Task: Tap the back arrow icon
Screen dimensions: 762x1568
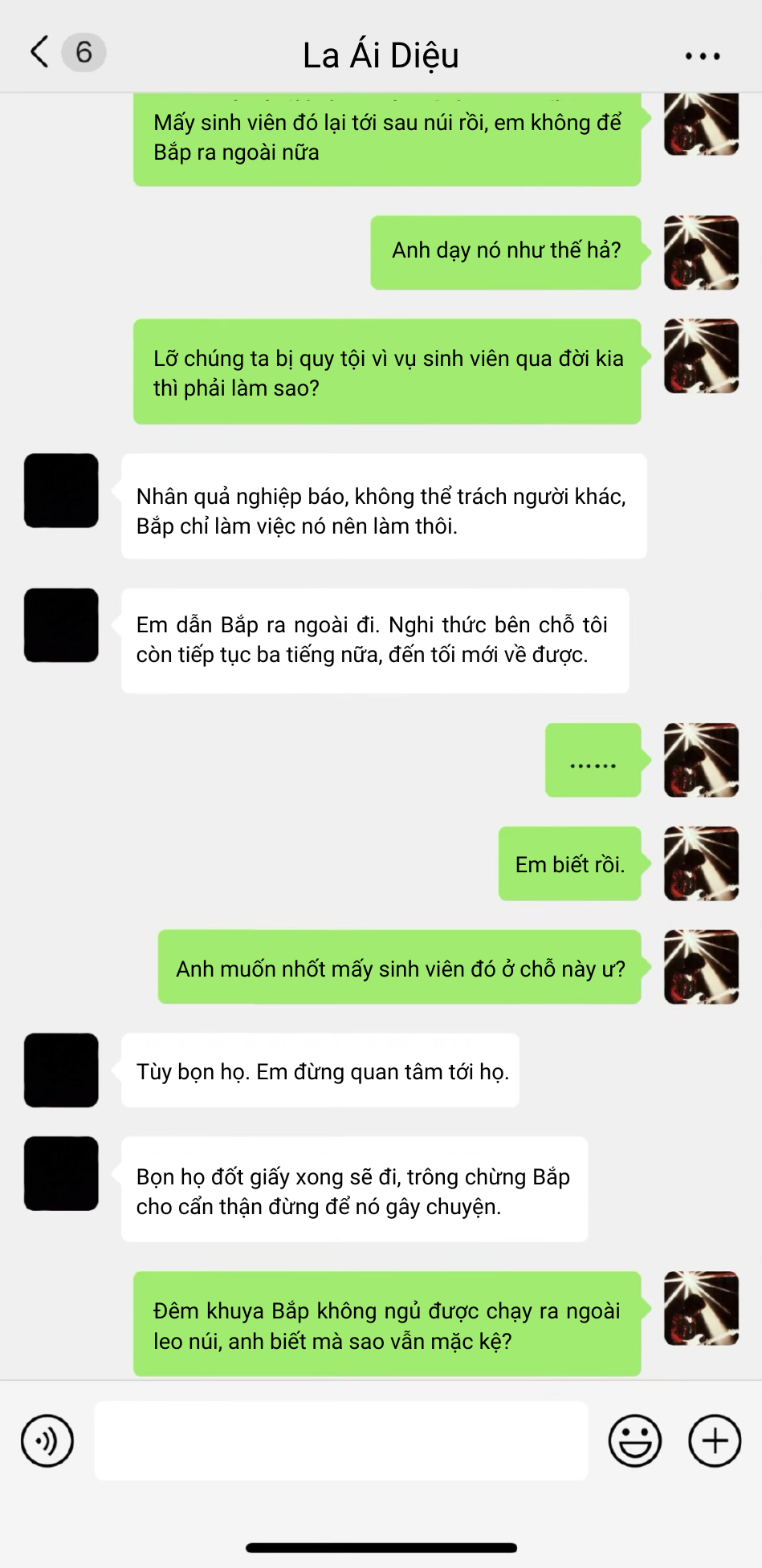Action: [39, 52]
